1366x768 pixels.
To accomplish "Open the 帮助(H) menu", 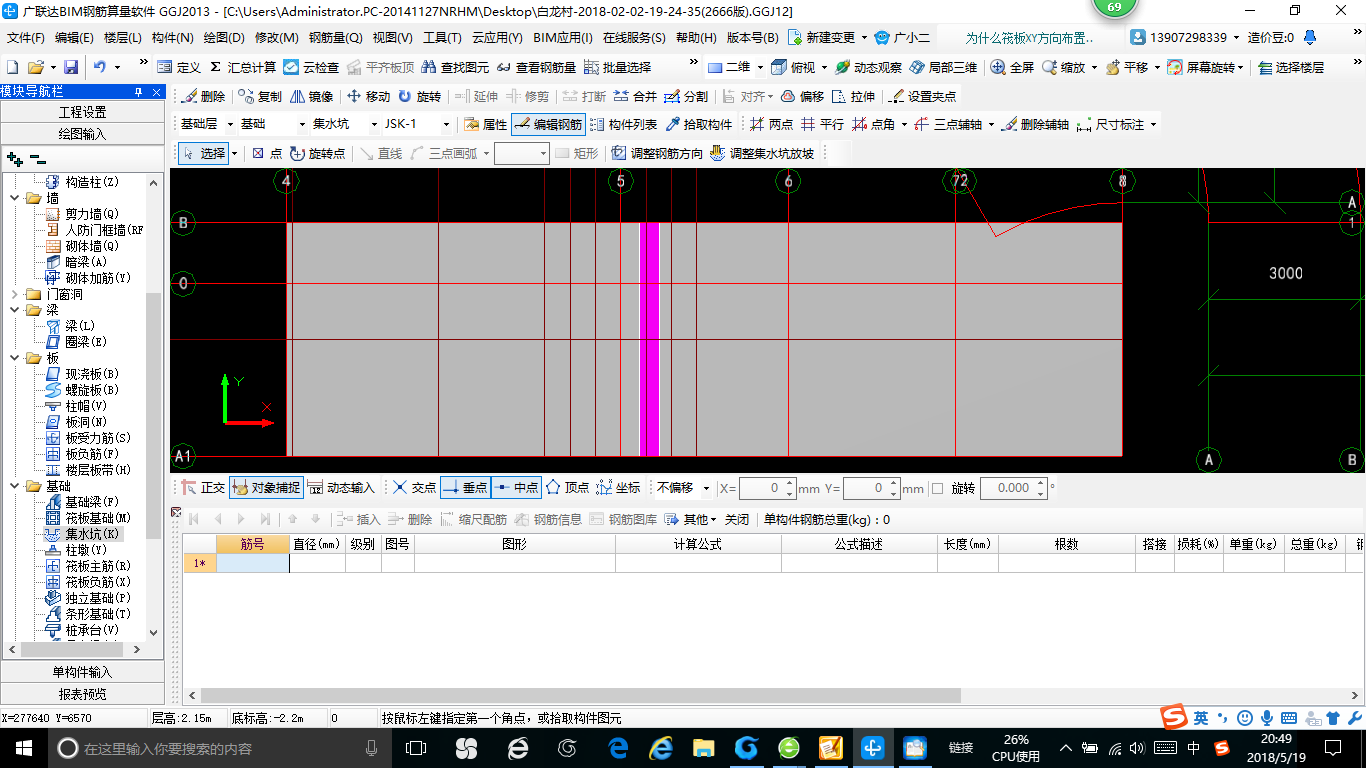I will [x=696, y=38].
